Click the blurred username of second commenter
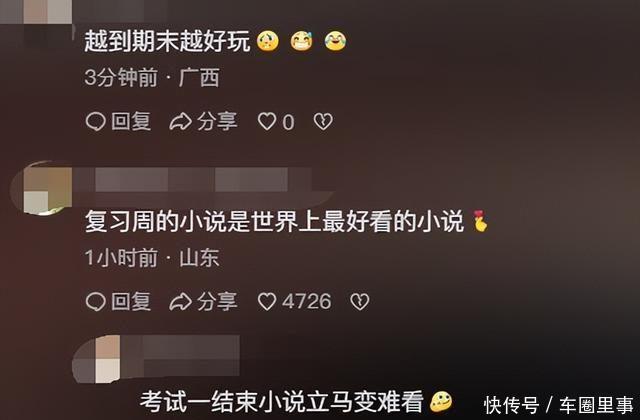This screenshot has width=640, height=420. click(x=203, y=180)
